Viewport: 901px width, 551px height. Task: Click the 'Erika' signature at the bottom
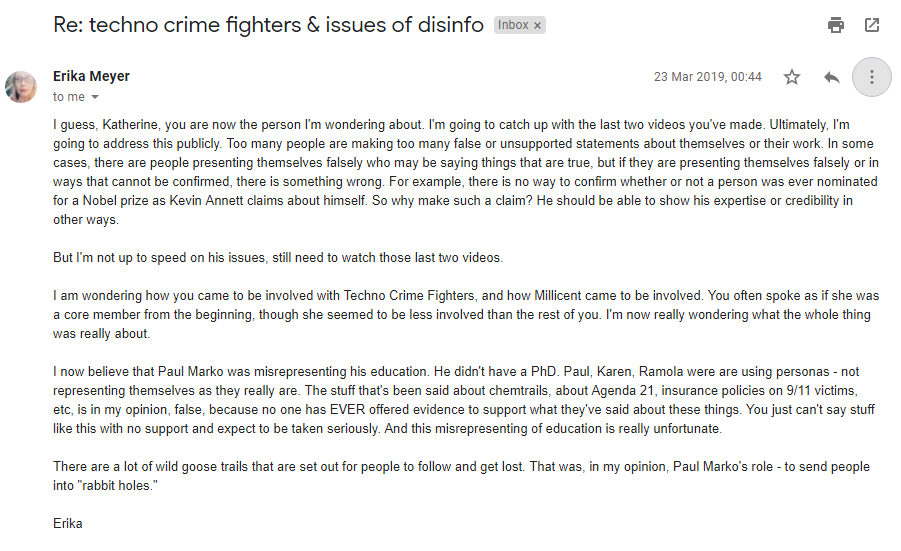(68, 523)
